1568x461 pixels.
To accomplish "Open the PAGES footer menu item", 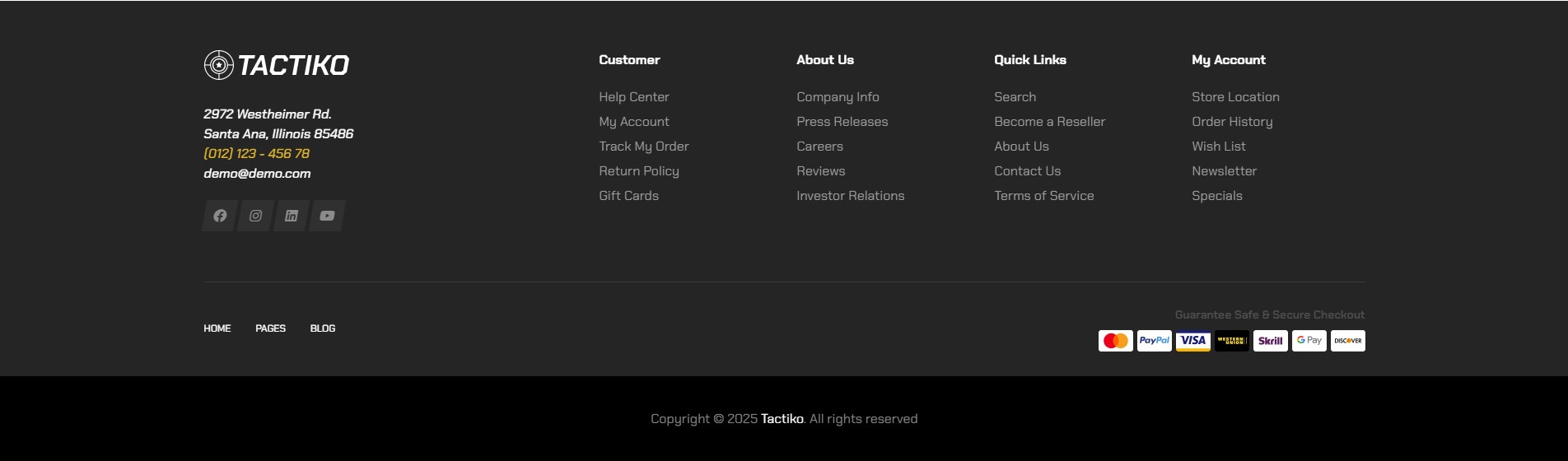I will point(270,328).
